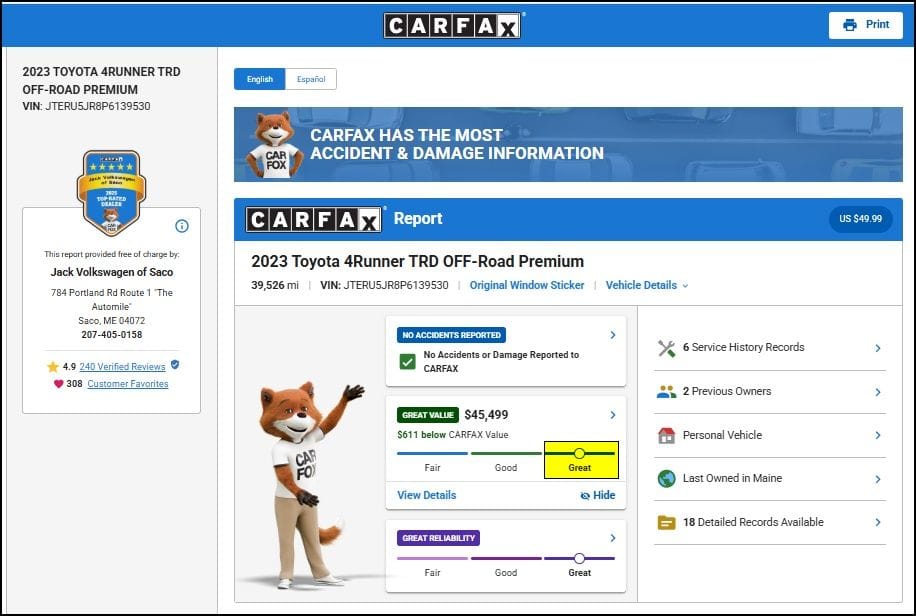Click the CARFAX Report logo
Image resolution: width=916 pixels, height=616 pixels.
[314, 220]
